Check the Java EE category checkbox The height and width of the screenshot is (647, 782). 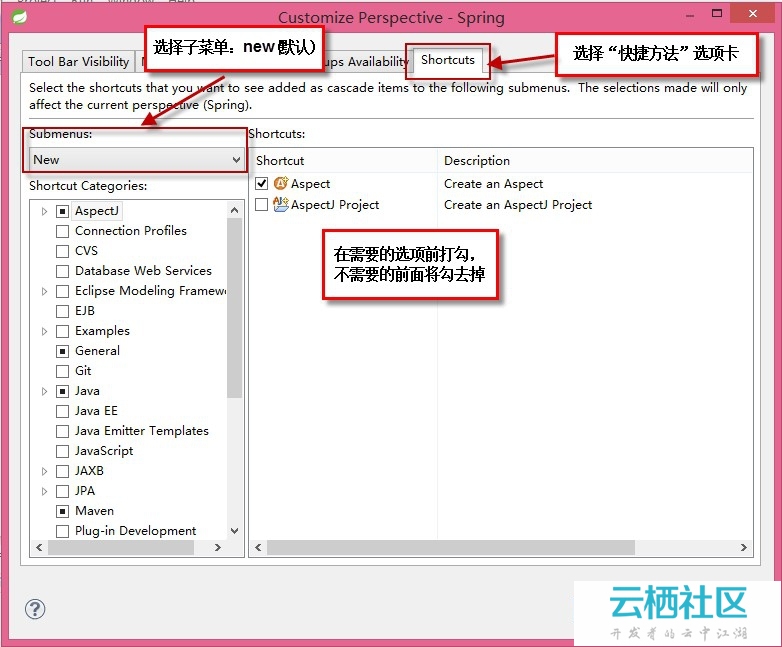coord(62,412)
